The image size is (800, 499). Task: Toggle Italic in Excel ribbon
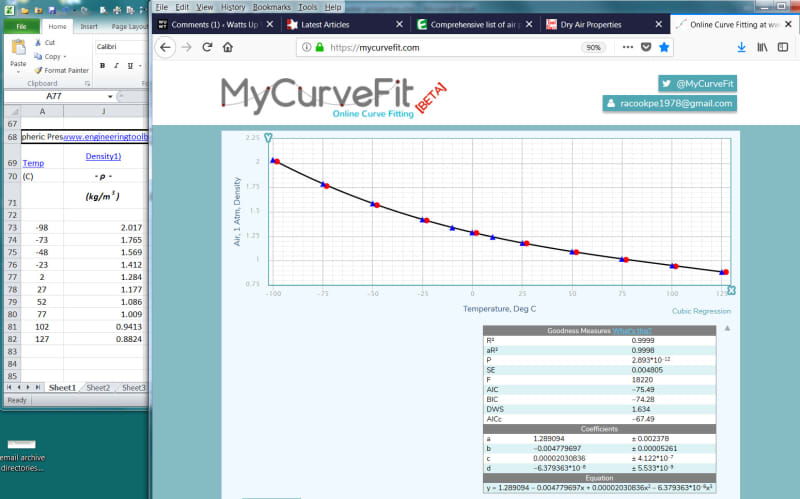pyautogui.click(x=116, y=65)
